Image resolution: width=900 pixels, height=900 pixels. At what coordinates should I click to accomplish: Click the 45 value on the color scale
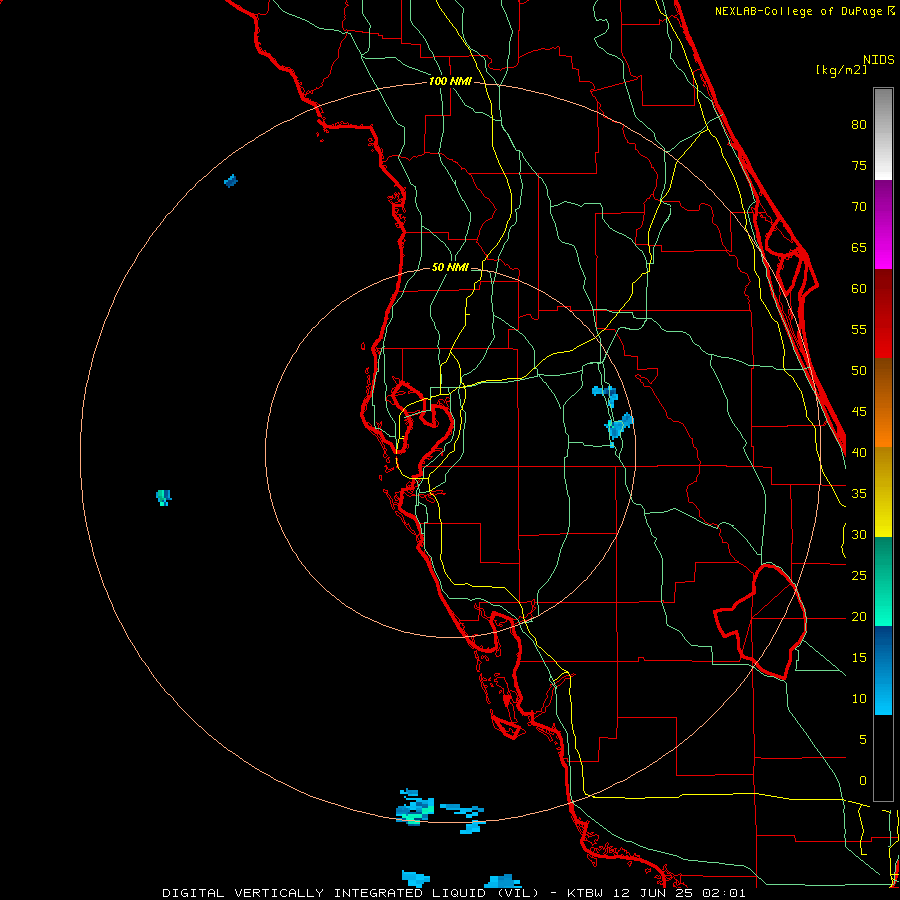(859, 412)
